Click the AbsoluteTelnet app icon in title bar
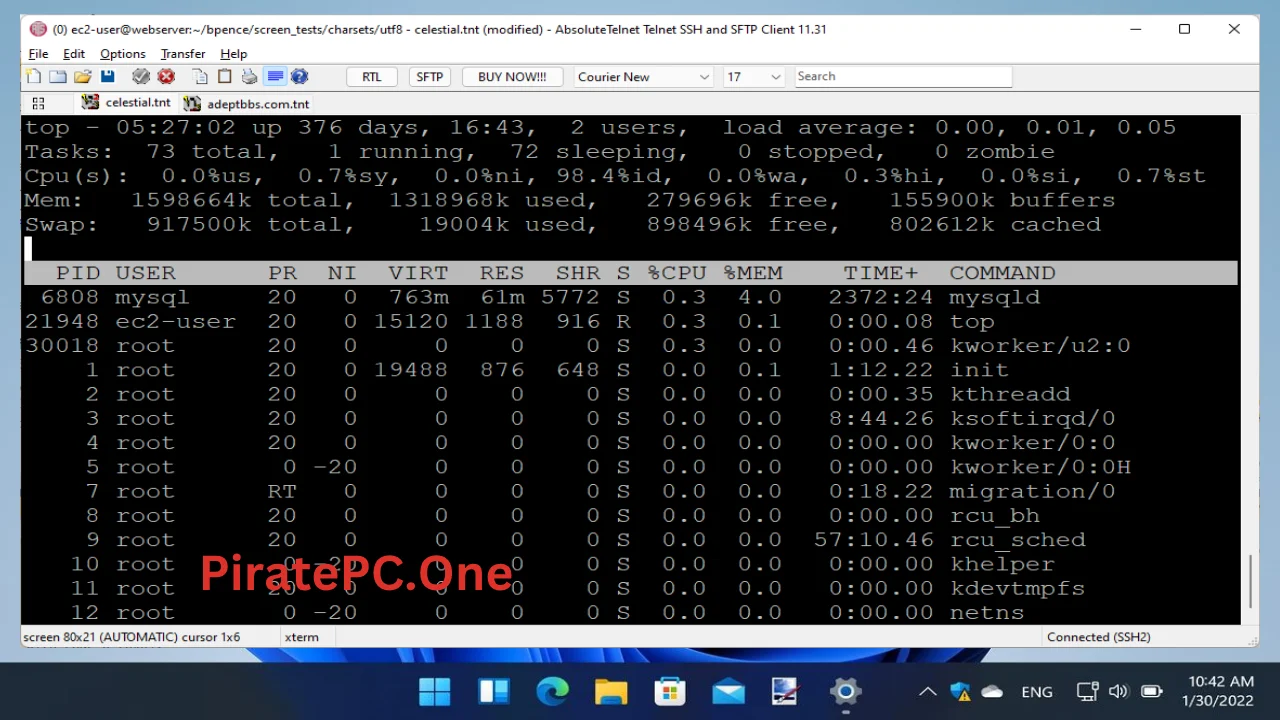The image size is (1280, 720). (37, 29)
